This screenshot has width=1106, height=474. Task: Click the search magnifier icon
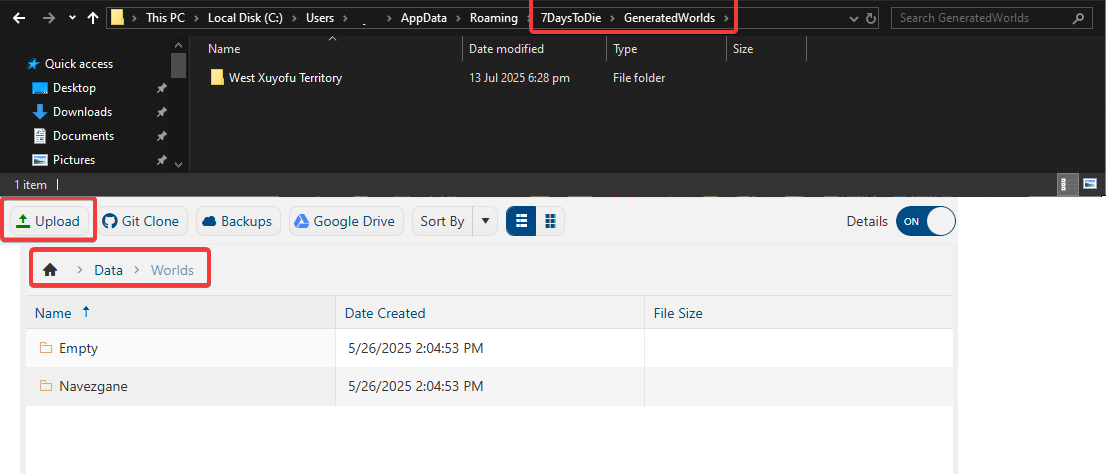pos(1078,18)
